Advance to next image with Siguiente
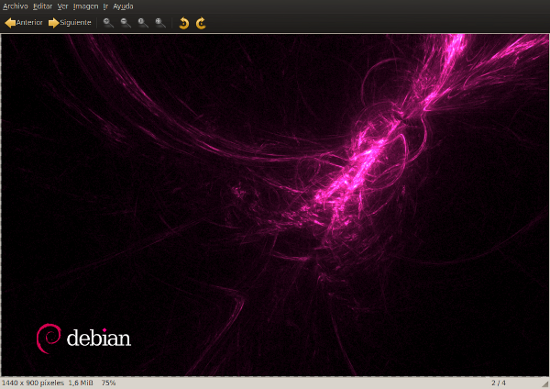550x389 pixels. (70, 23)
